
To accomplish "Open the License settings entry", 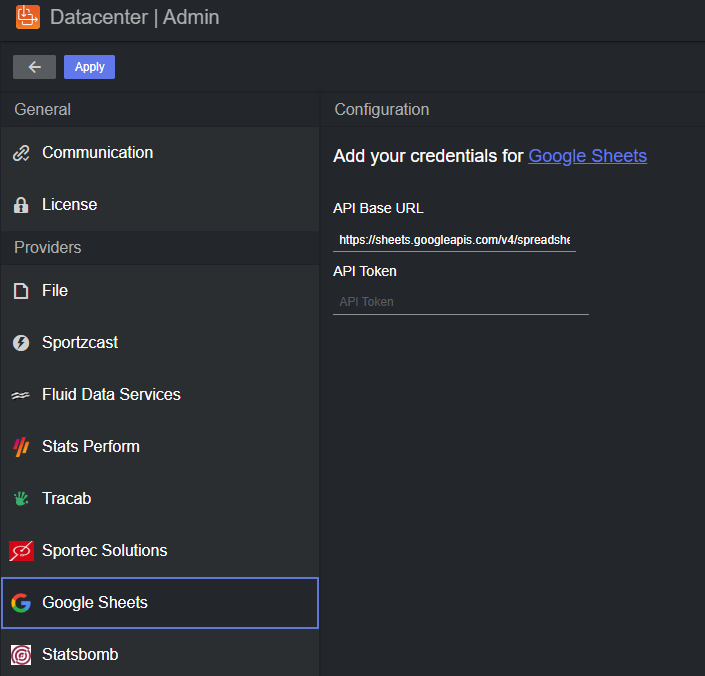I will [69, 205].
